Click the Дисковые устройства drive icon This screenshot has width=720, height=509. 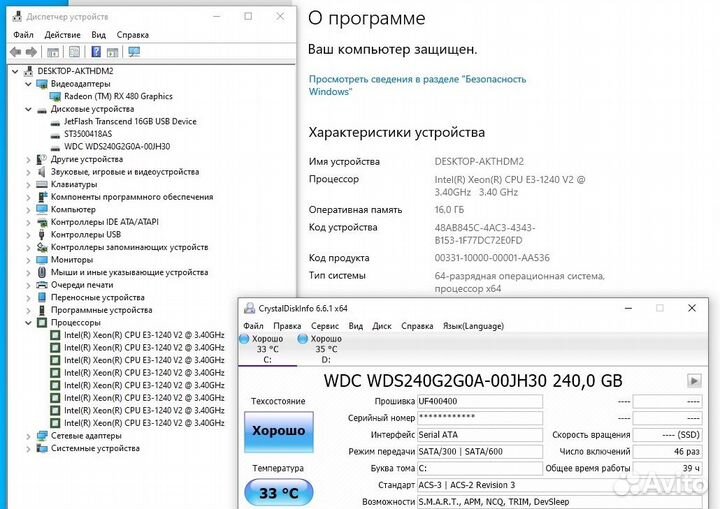click(42, 110)
